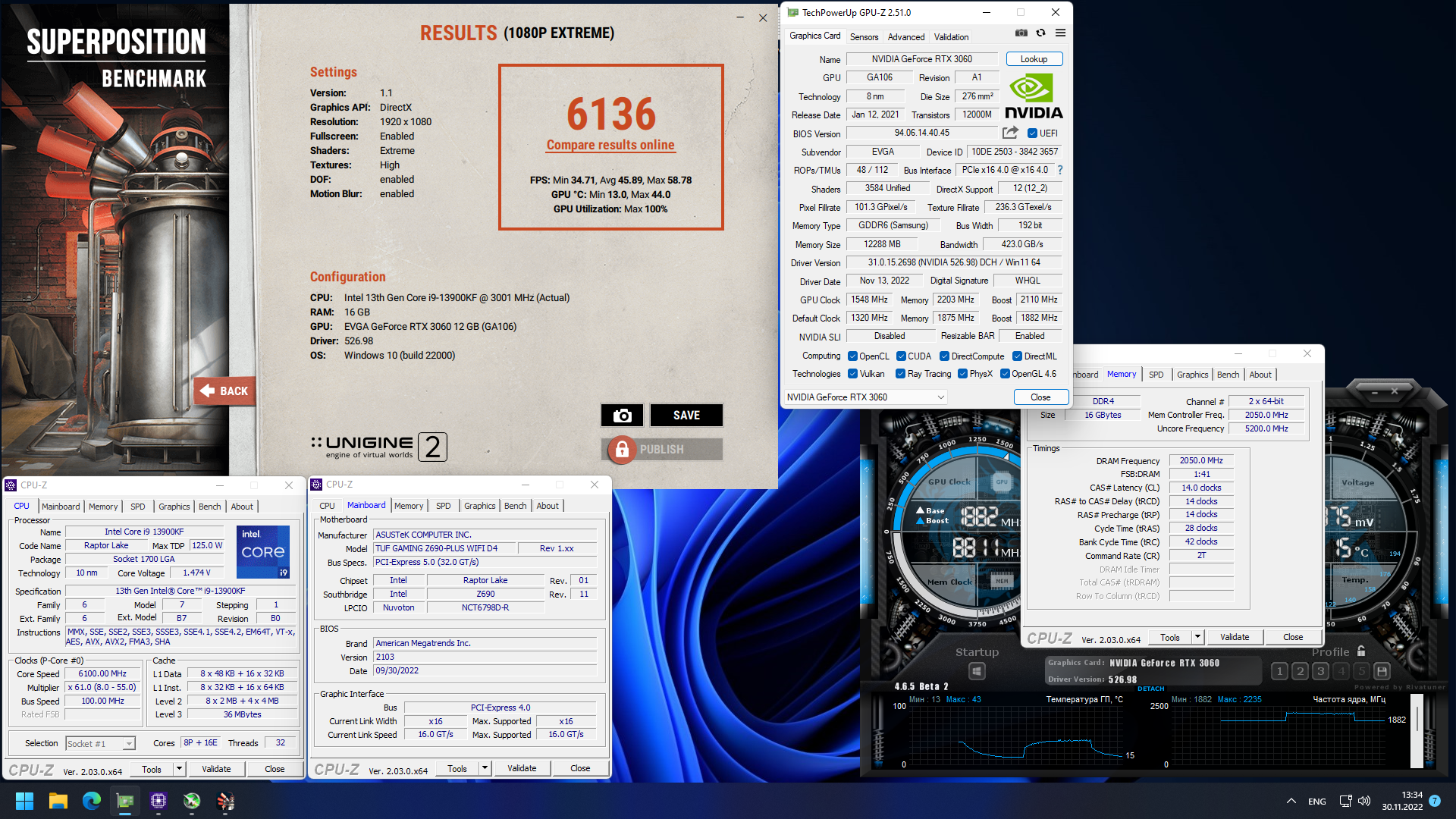This screenshot has height=819, width=1456.
Task: Click GPU-Z refresh icon
Action: (x=1040, y=33)
